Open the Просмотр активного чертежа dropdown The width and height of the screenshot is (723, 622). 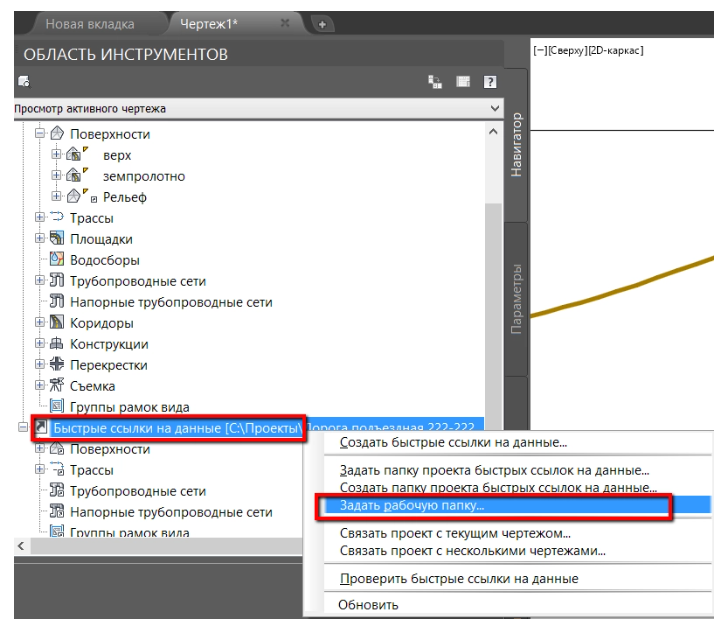coord(492,107)
